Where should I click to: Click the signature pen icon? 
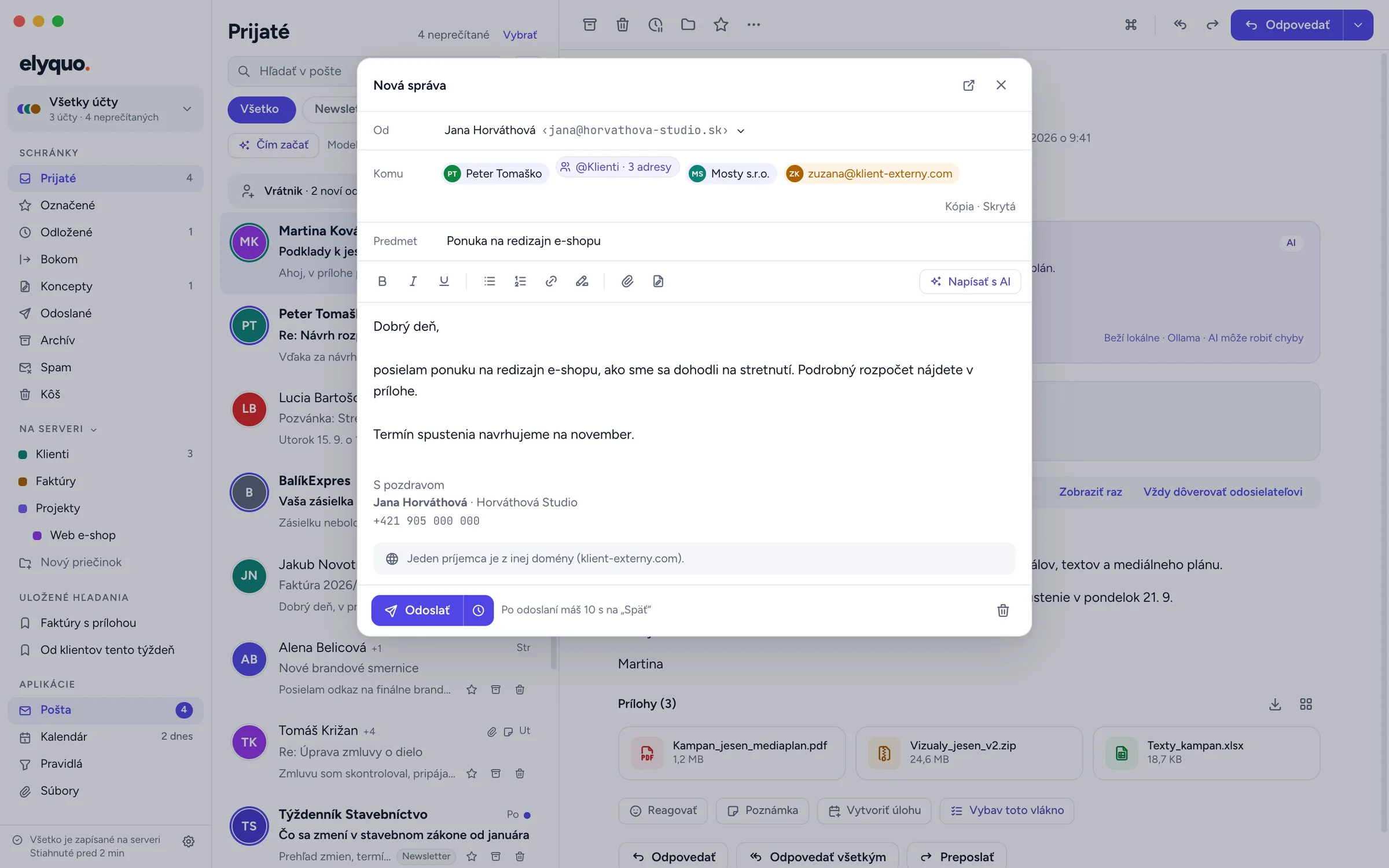582,281
